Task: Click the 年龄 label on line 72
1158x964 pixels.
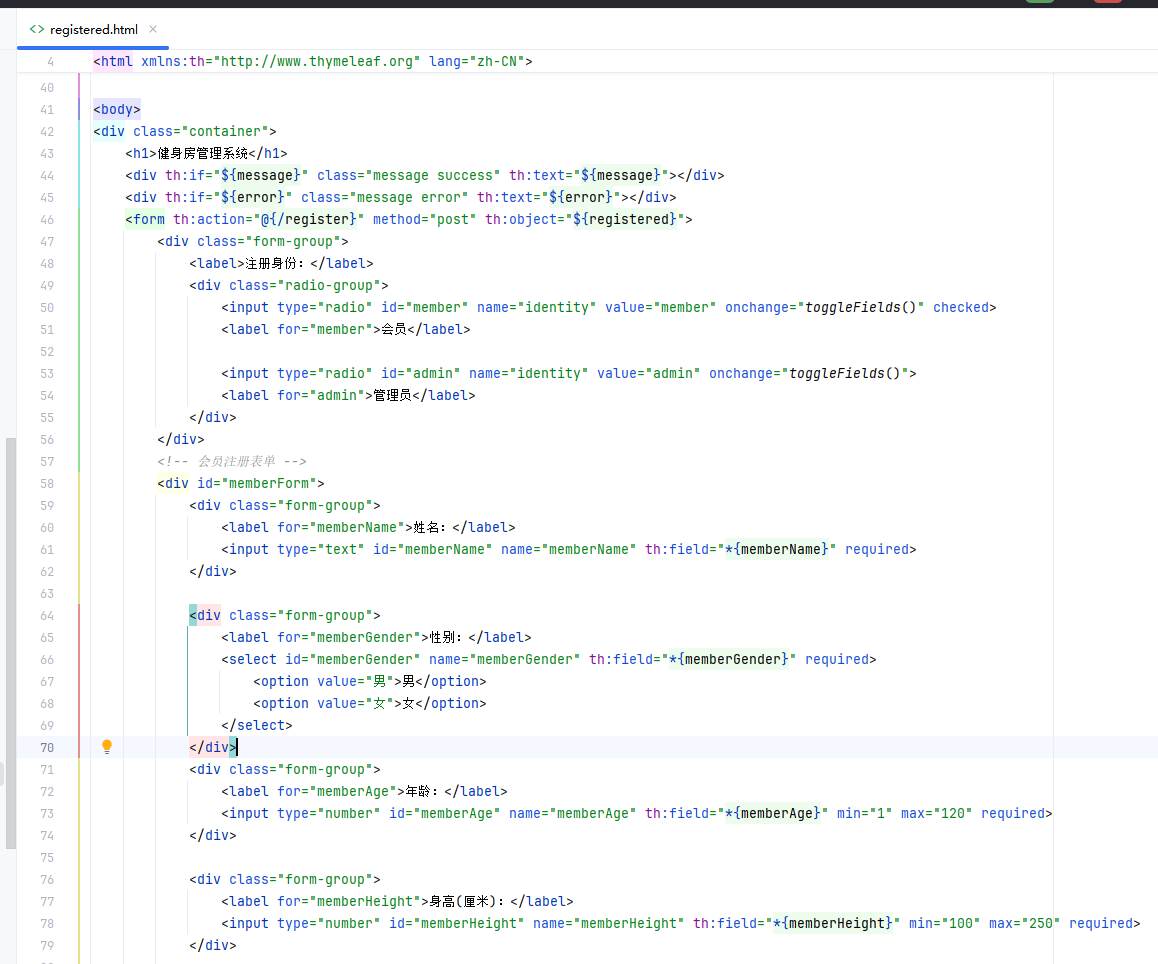Action: [364, 791]
